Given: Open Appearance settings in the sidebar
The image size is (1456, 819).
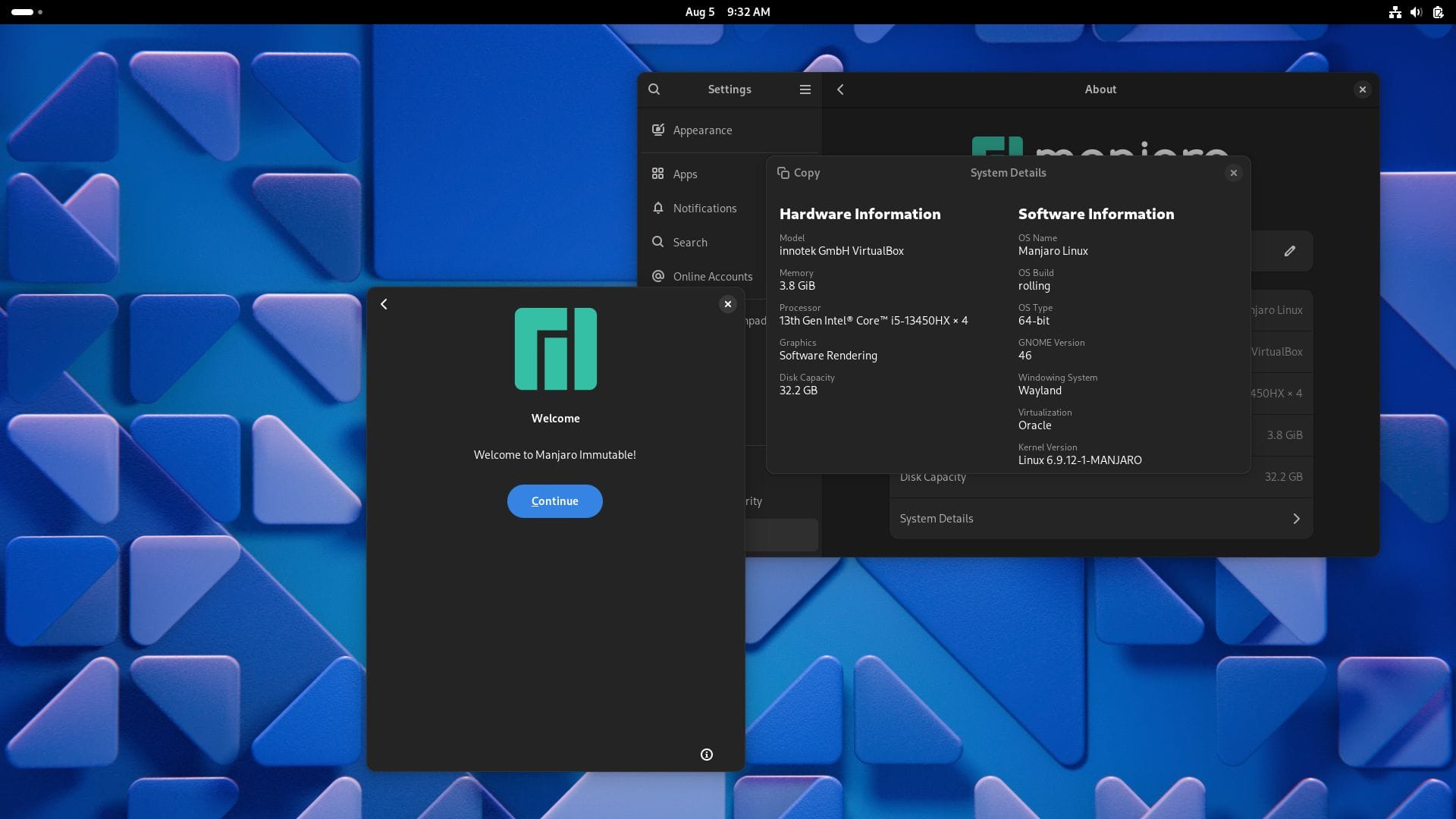Looking at the screenshot, I should tap(702, 130).
